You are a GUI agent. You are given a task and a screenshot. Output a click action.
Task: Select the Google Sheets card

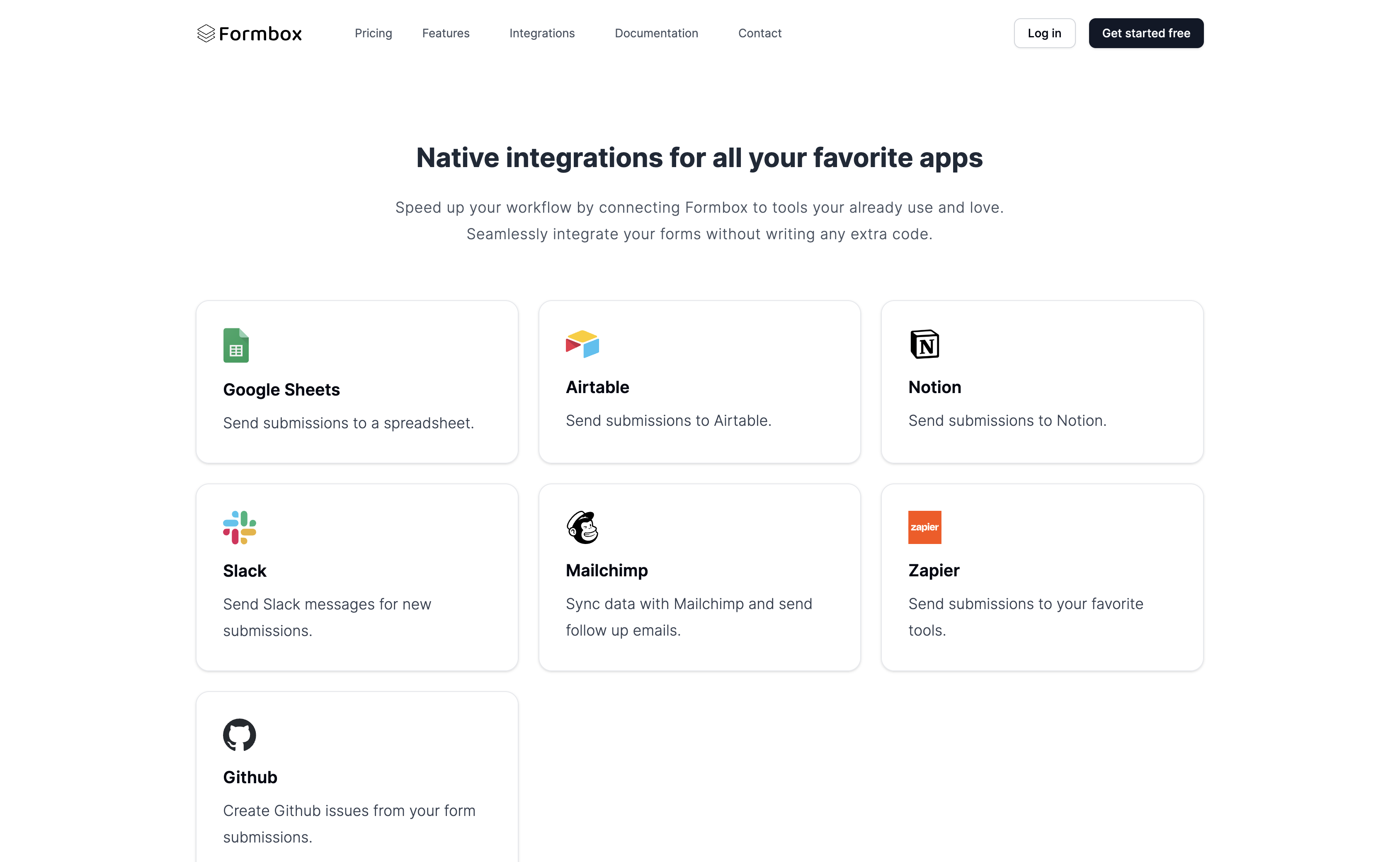click(357, 382)
